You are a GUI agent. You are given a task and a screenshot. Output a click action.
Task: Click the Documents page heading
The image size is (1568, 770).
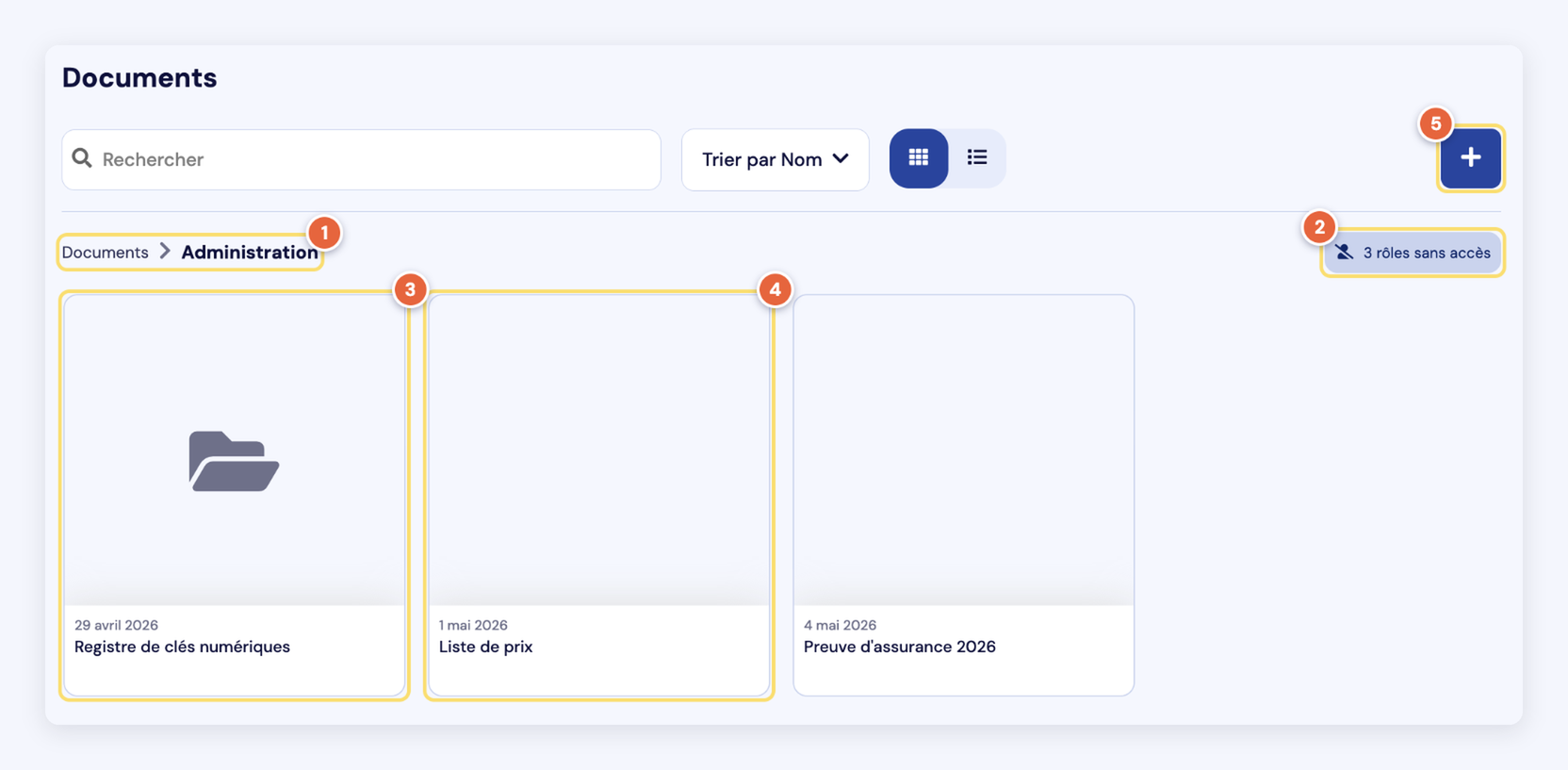coord(139,77)
